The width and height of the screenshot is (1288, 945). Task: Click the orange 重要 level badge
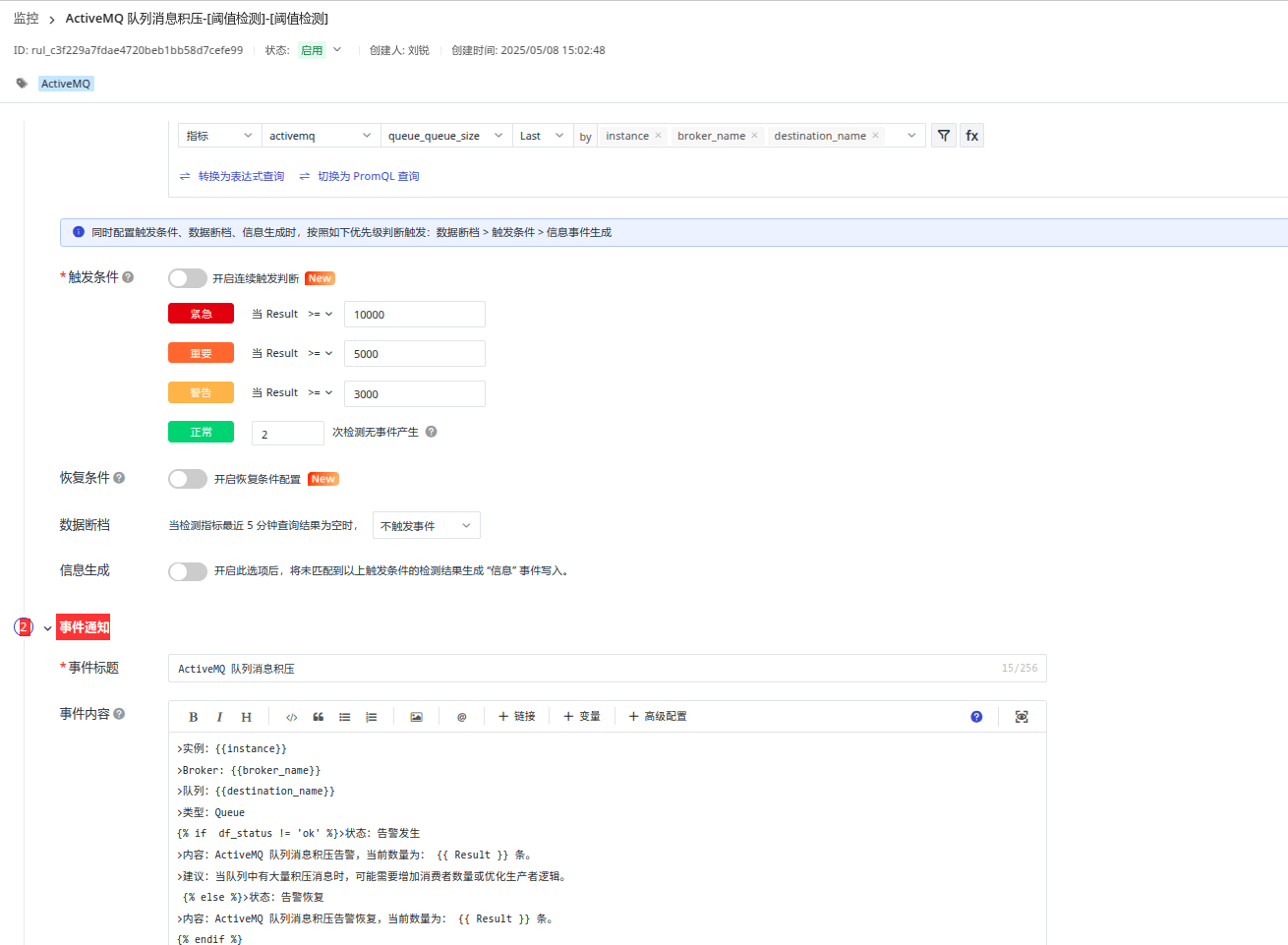pos(201,353)
